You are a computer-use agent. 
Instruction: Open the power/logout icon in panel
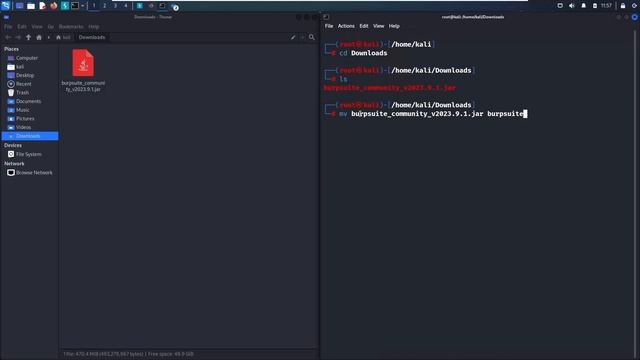pos(634,6)
